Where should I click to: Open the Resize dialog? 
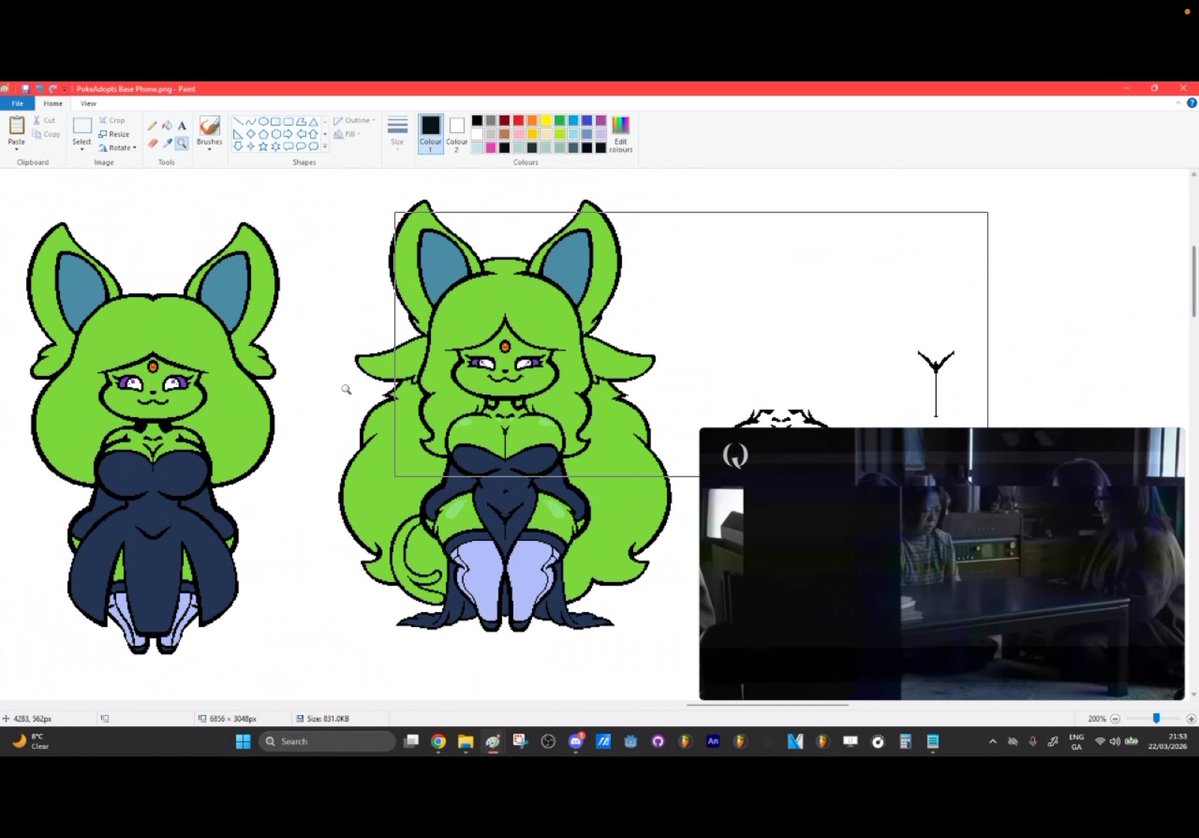tap(114, 134)
